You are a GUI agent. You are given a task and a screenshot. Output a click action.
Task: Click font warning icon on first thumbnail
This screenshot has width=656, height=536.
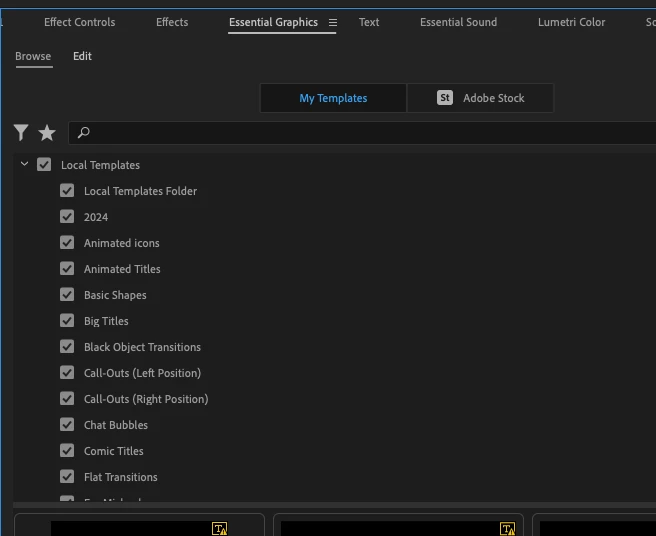[220, 528]
